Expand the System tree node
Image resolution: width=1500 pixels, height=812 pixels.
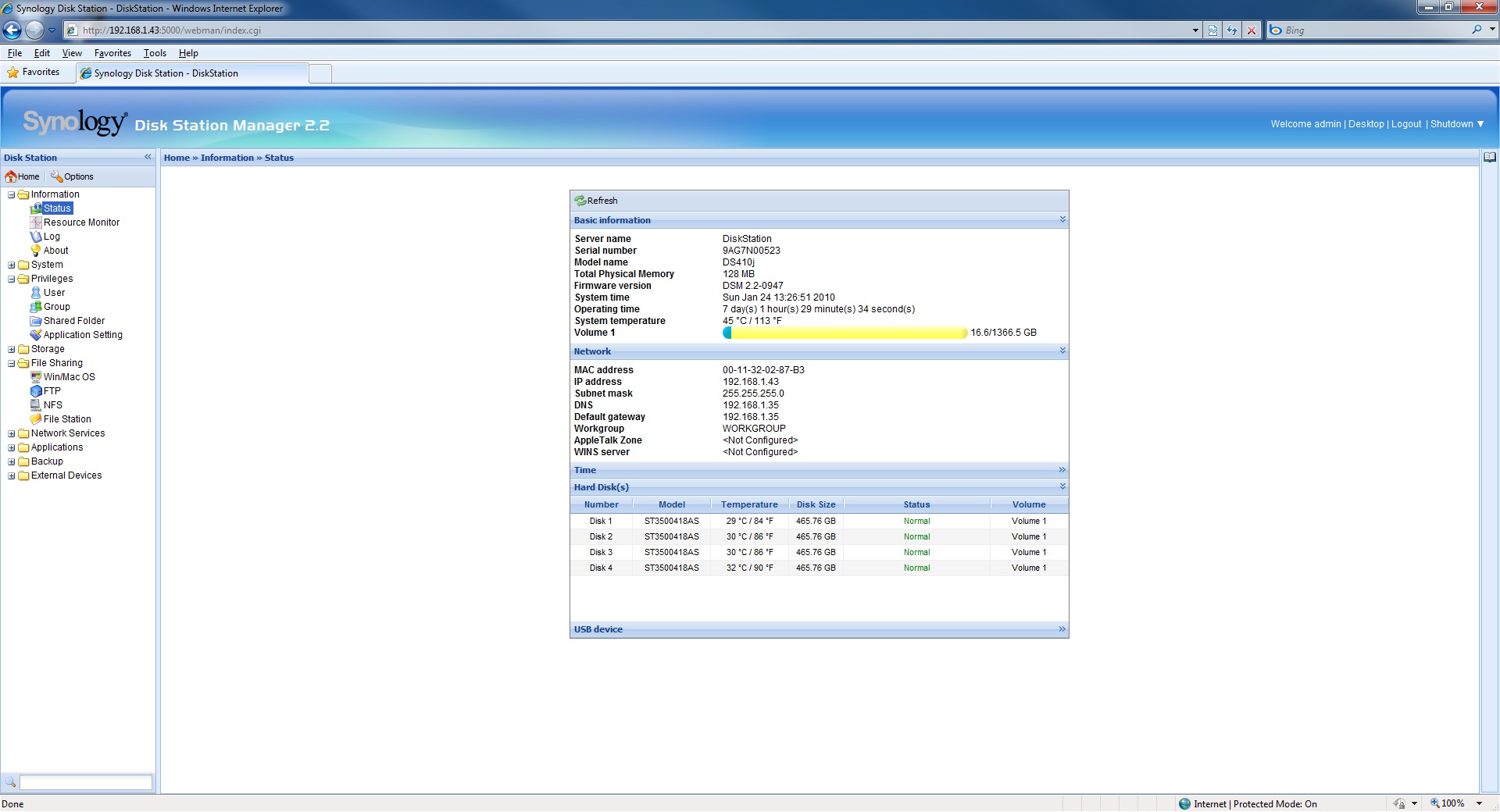(x=12, y=265)
